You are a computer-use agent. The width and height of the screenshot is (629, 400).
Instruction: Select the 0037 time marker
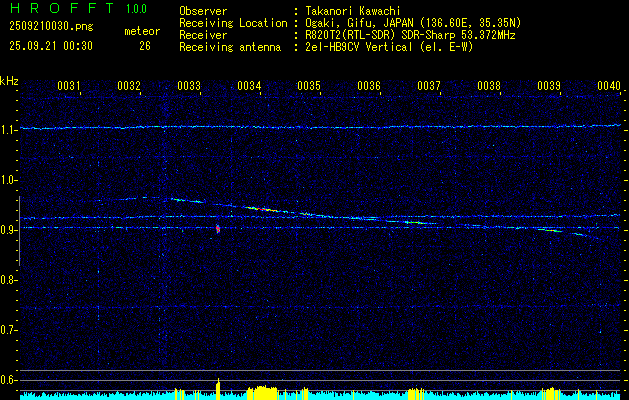pos(429,87)
